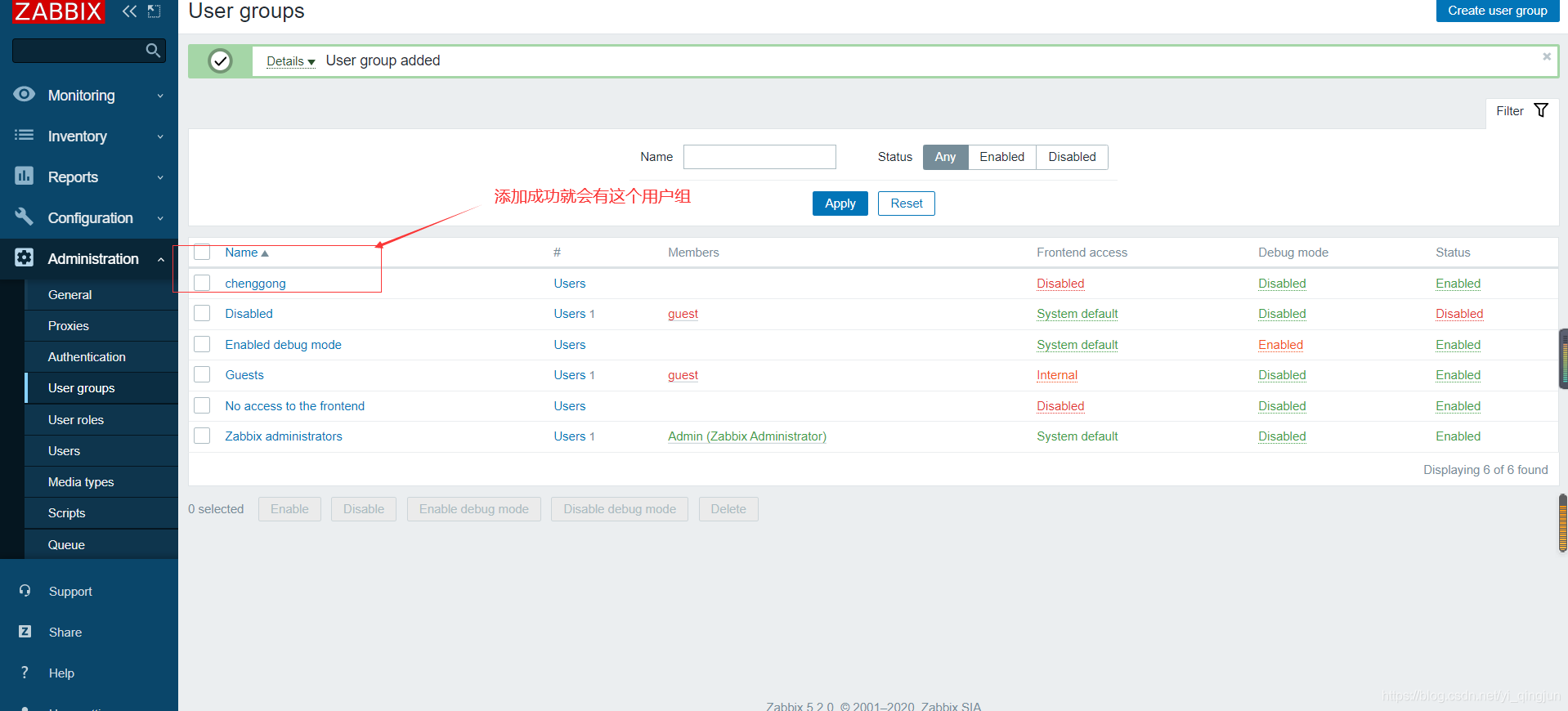Click the Zabbix logo
Screen dimensions: 1568x711
coord(58,11)
